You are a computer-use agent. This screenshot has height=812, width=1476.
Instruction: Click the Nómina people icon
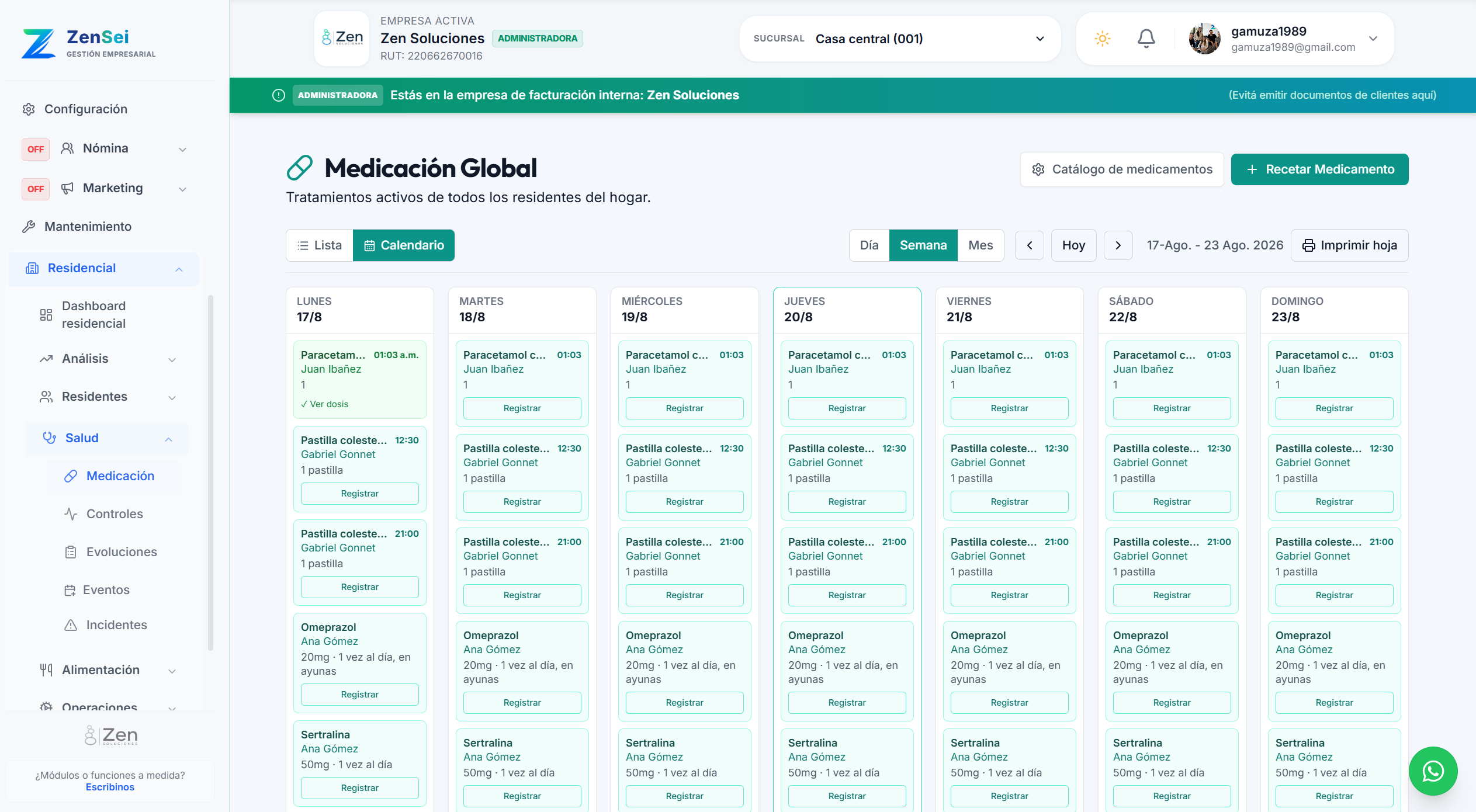(68, 148)
